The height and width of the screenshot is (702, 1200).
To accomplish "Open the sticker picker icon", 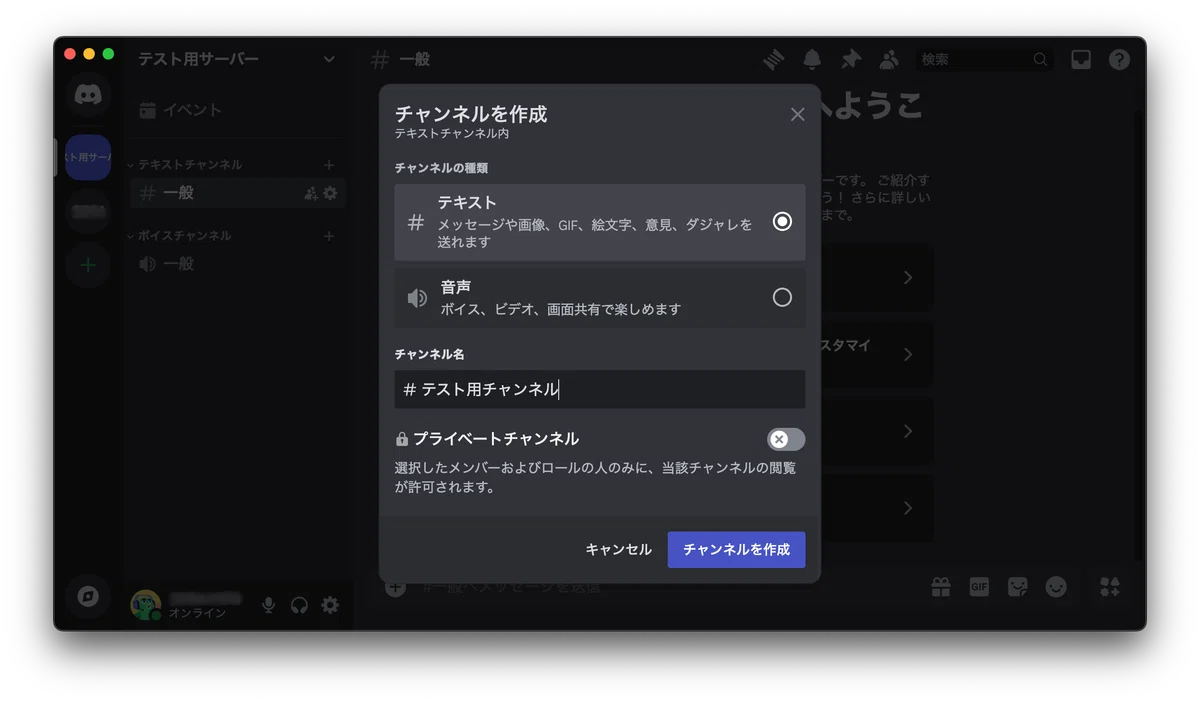I will [x=1018, y=587].
